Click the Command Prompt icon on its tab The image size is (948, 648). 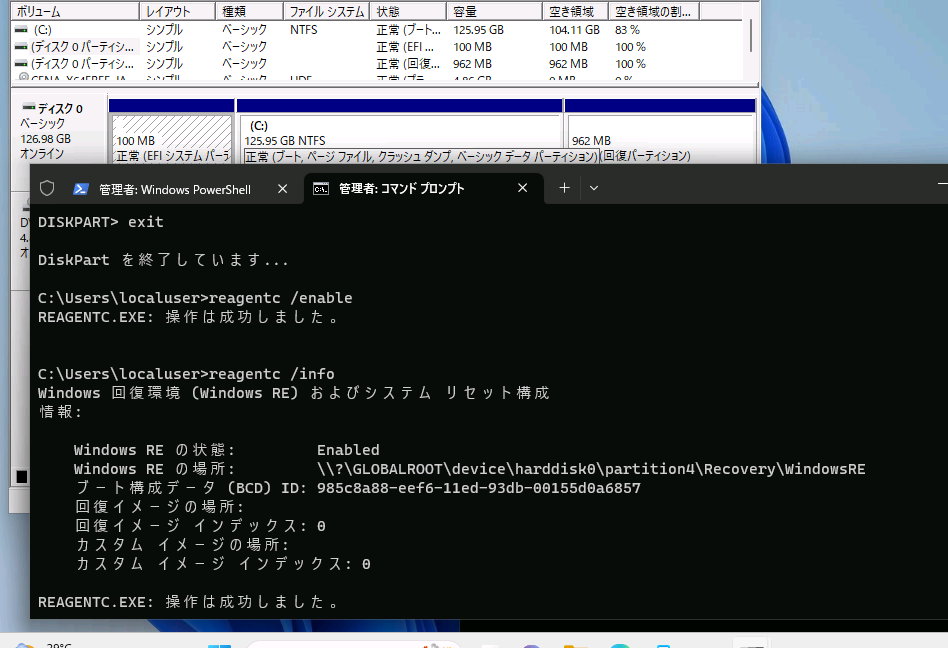point(321,188)
